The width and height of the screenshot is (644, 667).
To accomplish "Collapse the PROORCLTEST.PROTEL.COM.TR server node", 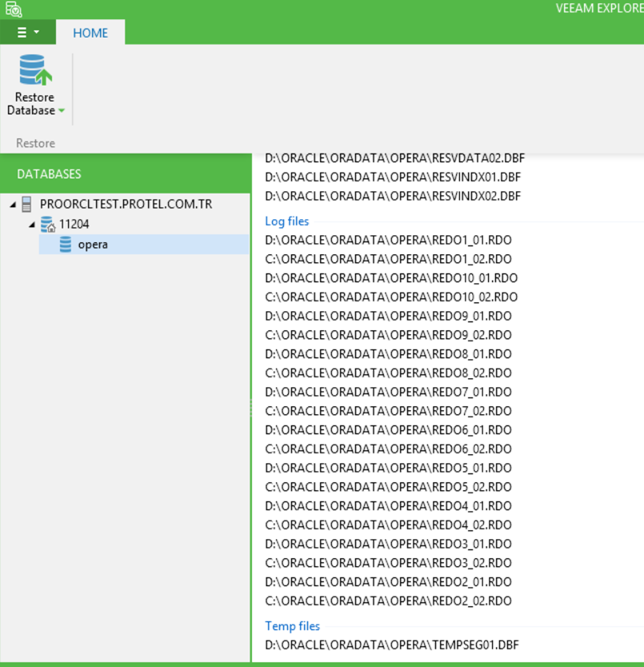I will (x=13, y=204).
